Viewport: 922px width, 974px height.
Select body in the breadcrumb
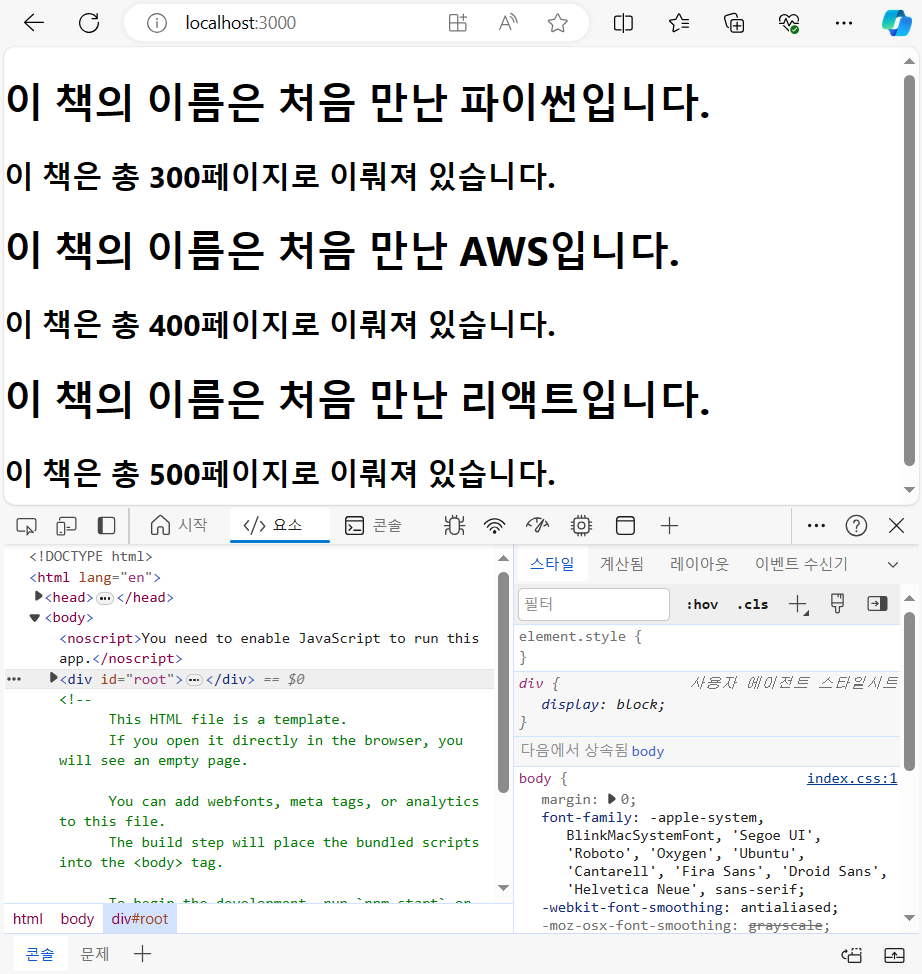coord(77,919)
